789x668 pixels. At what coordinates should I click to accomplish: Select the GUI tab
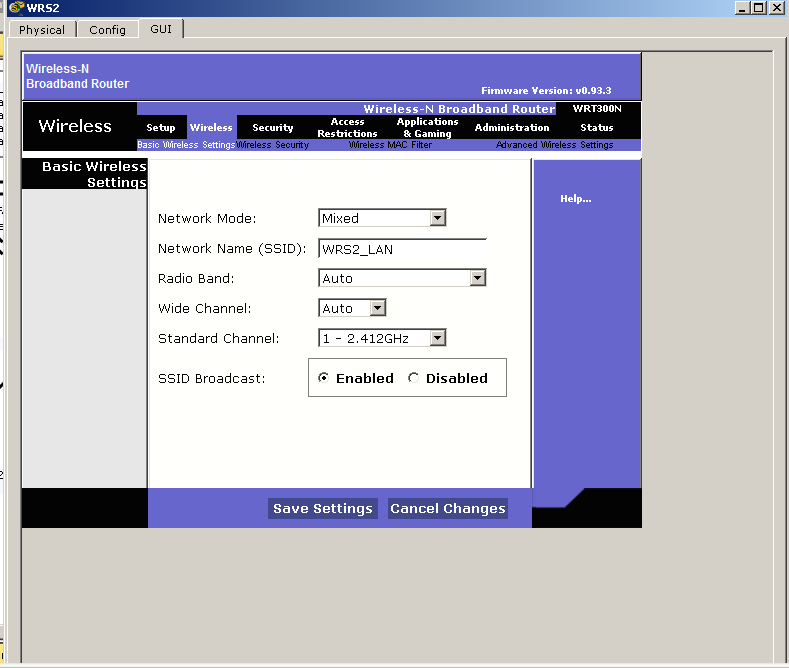(x=161, y=29)
